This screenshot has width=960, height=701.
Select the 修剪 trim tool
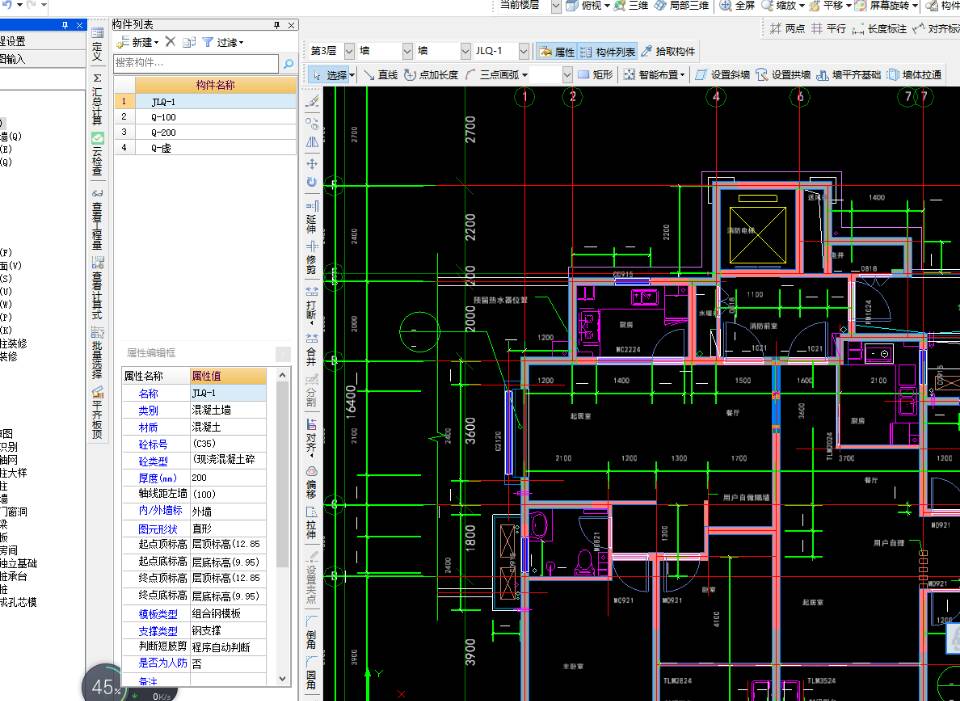click(x=312, y=258)
